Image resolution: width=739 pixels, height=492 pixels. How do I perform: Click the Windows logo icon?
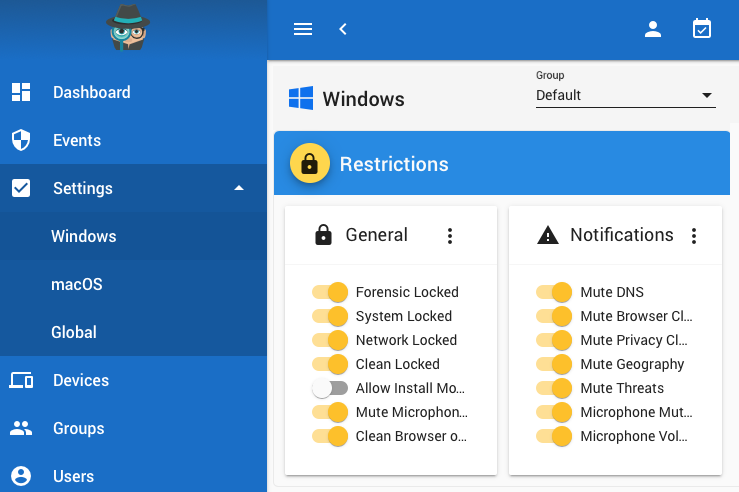click(x=301, y=98)
